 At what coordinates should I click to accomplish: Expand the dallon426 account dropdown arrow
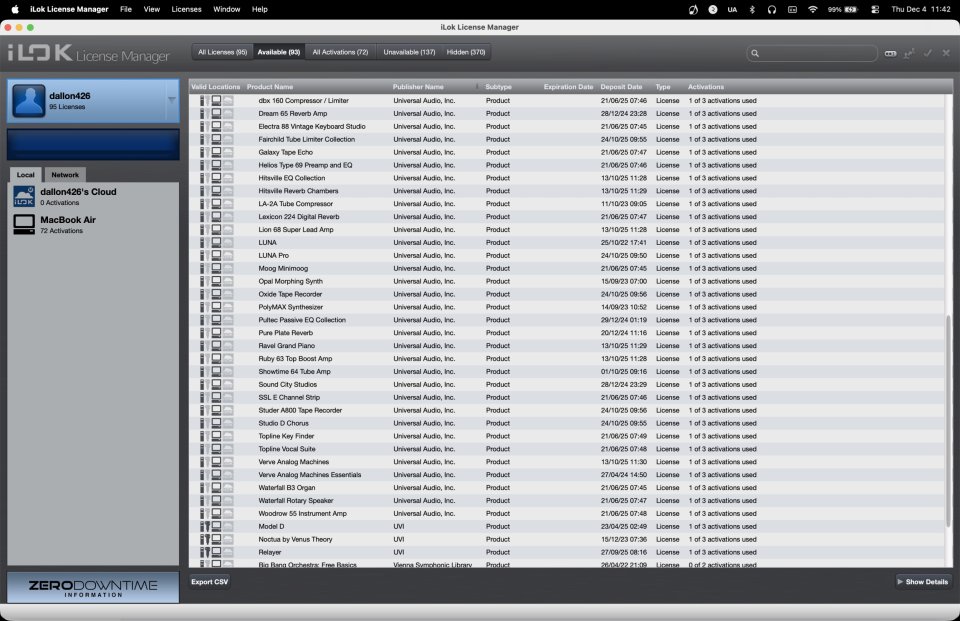coord(171,100)
